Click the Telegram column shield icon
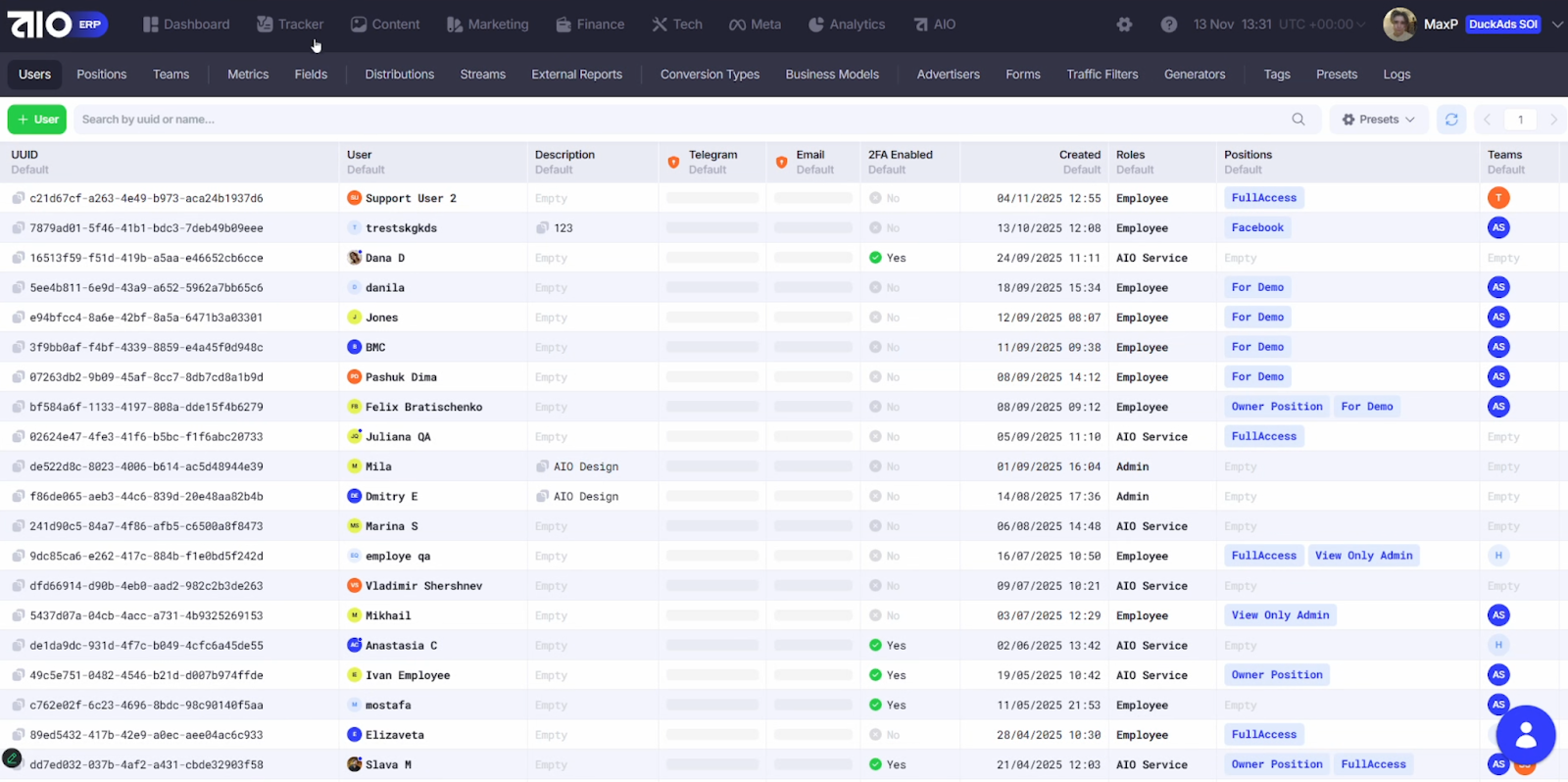The height and width of the screenshot is (782, 1568). (673, 162)
